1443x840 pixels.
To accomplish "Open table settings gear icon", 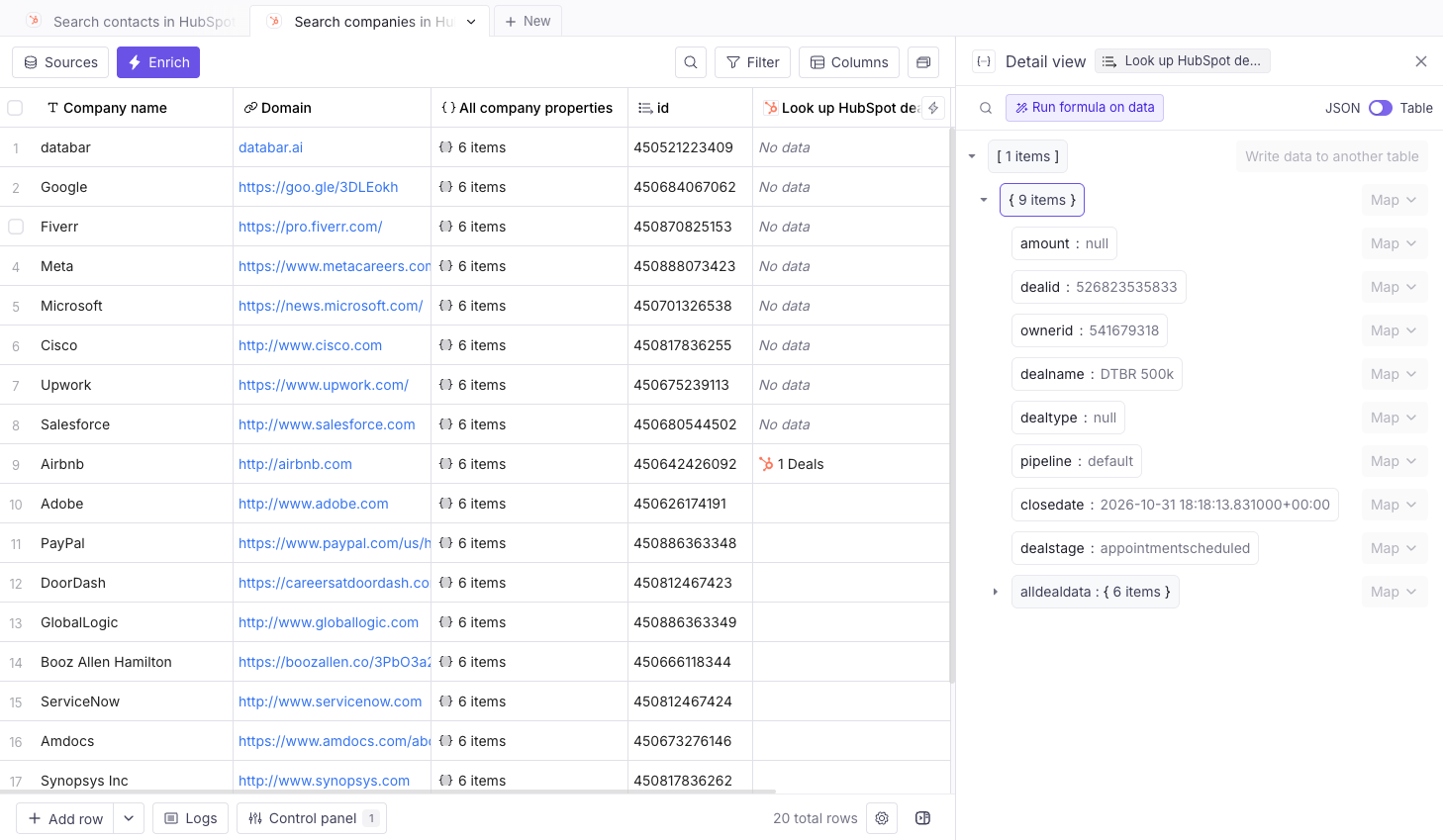I will [x=882, y=818].
